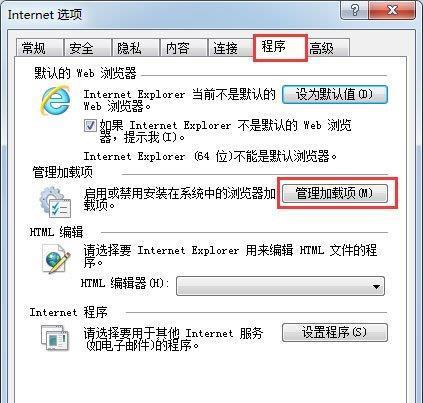This screenshot has height=403, width=423.
Task: Open the 隐私 tab
Action: [135, 48]
